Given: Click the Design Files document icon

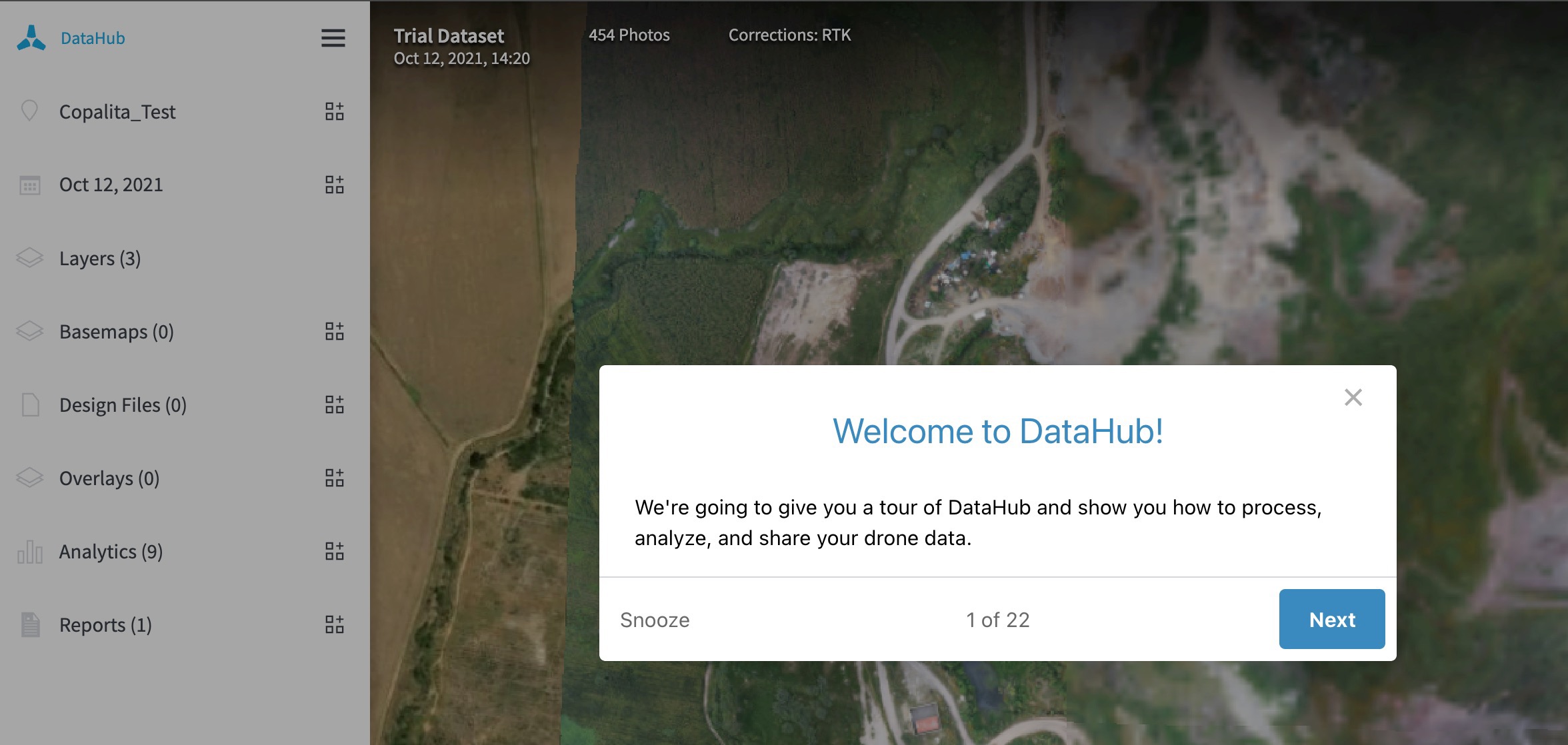Looking at the screenshot, I should pyautogui.click(x=31, y=404).
